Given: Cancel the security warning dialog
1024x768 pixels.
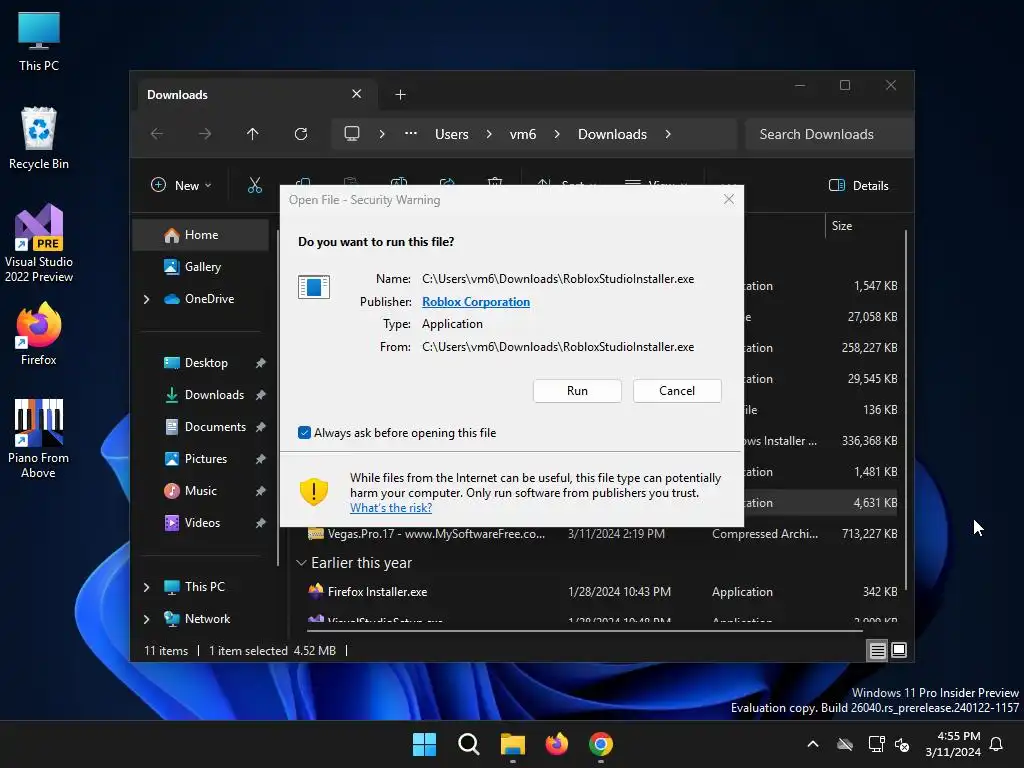Looking at the screenshot, I should coord(677,391).
